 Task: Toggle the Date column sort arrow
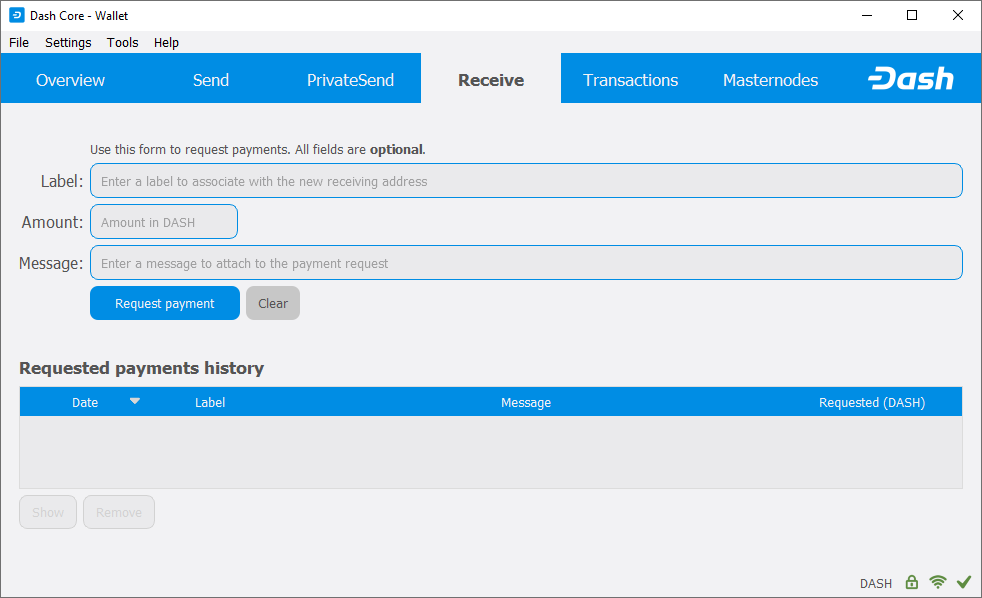pos(135,401)
